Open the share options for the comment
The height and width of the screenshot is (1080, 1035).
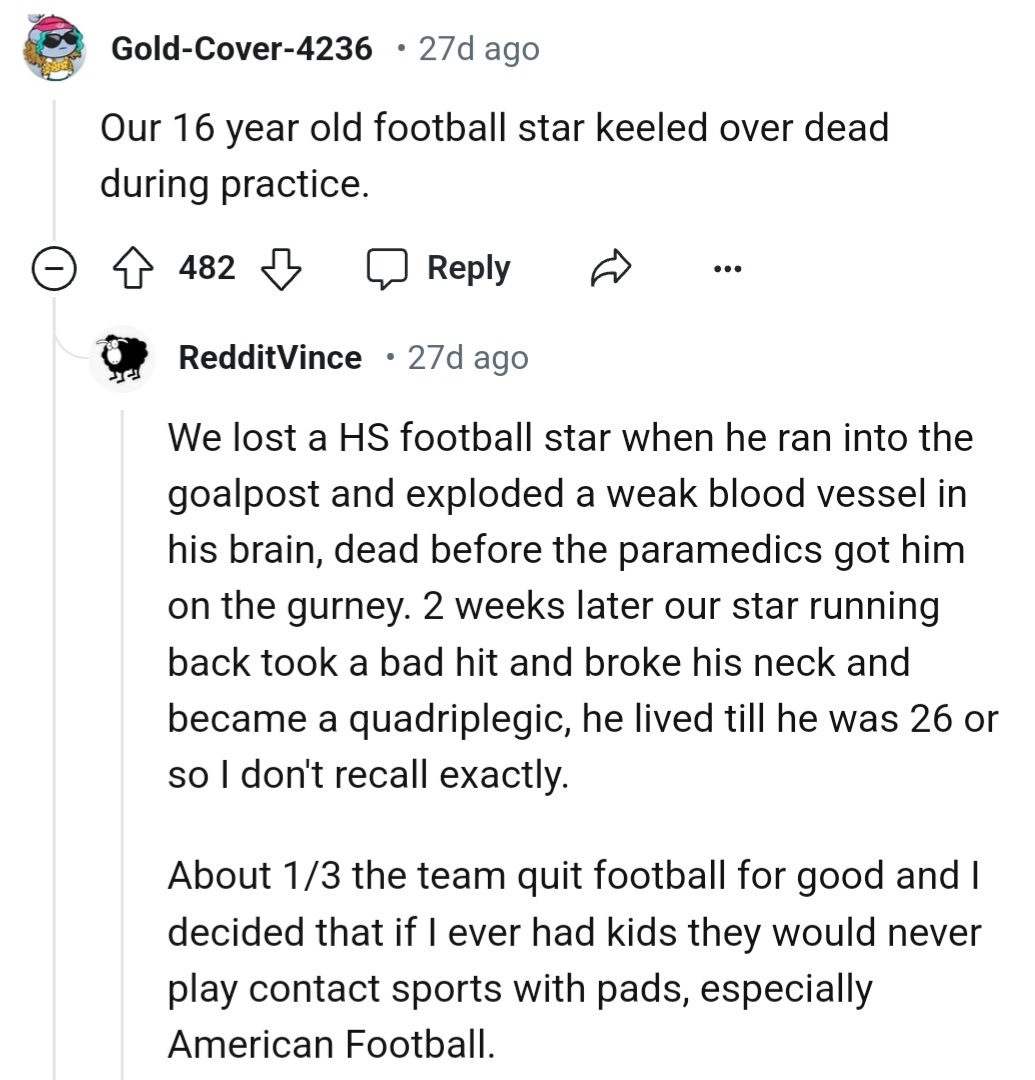click(611, 267)
